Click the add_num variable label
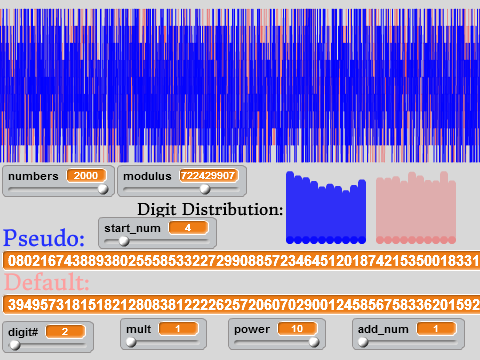The image size is (480, 360). (383, 329)
